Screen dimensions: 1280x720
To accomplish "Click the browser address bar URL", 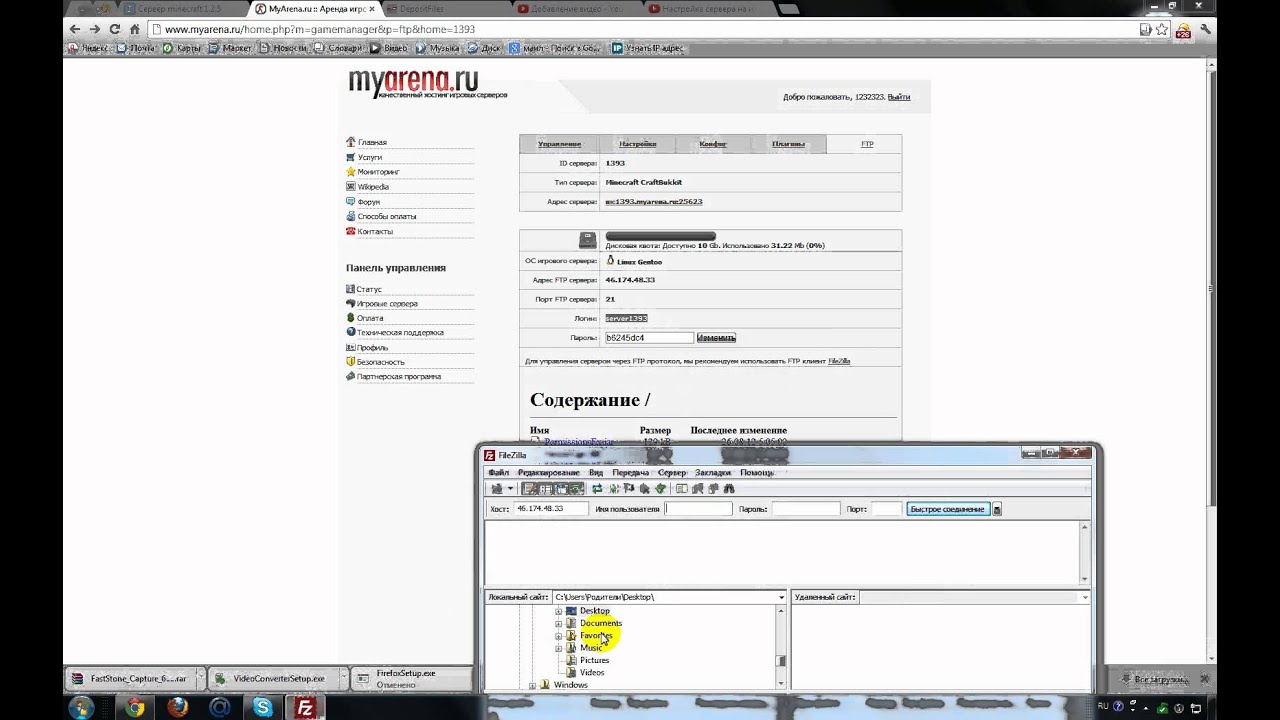I will [320, 29].
